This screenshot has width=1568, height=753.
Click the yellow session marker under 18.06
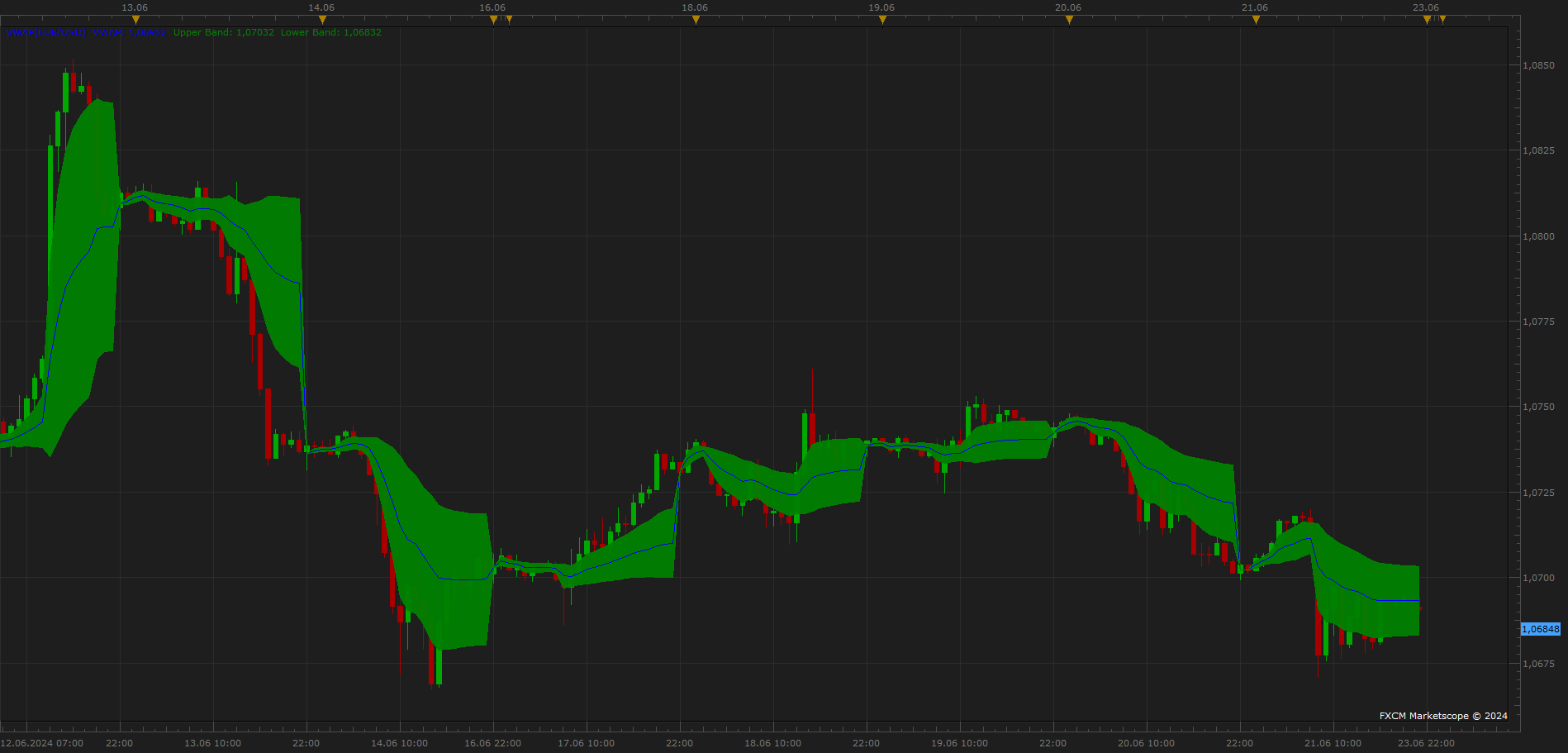696,20
